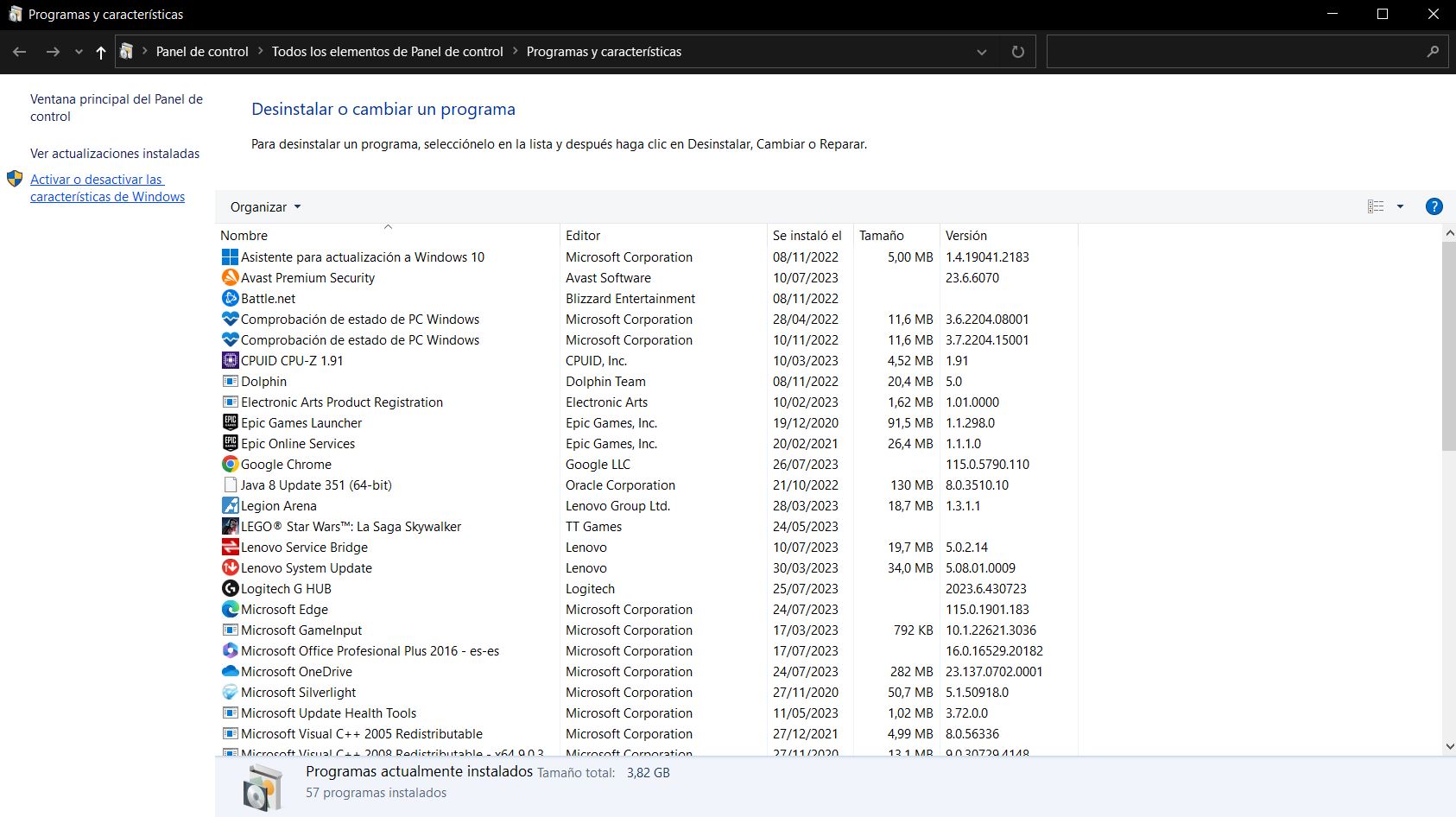
Task: Click the Google Chrome icon
Action: [230, 464]
